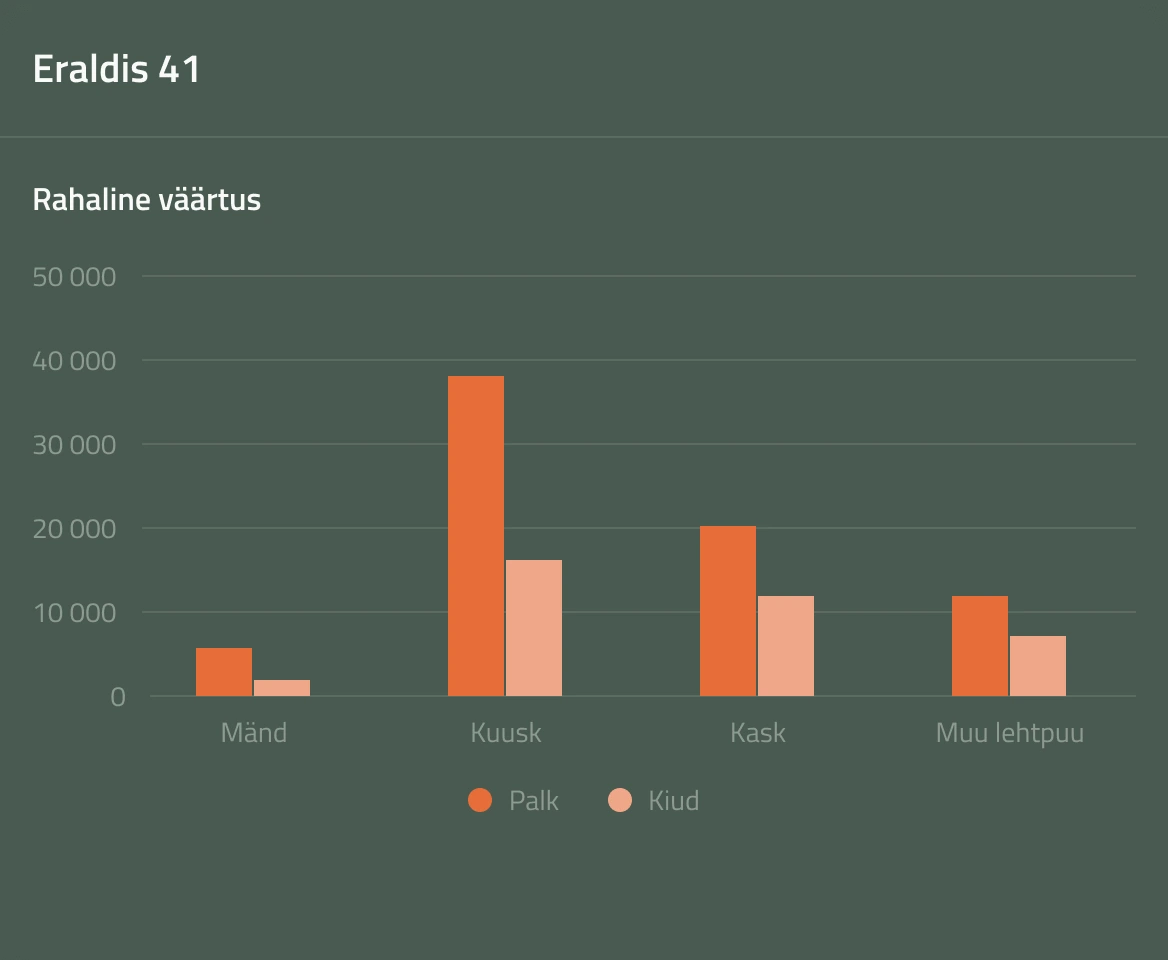The width and height of the screenshot is (1168, 960).
Task: Click the Muu lehtpuu axis label
Action: coord(1010,733)
